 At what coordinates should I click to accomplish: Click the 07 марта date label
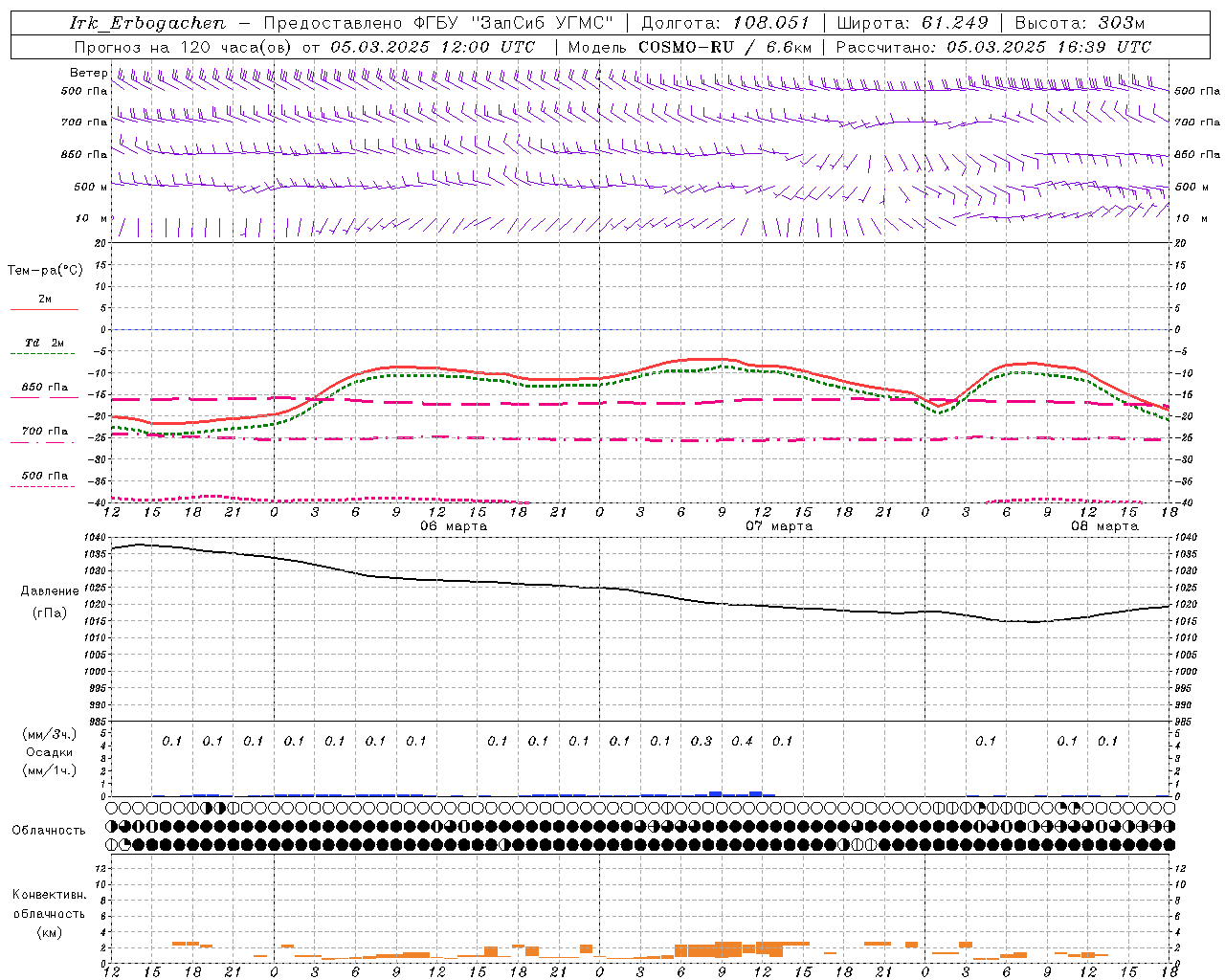click(x=779, y=525)
